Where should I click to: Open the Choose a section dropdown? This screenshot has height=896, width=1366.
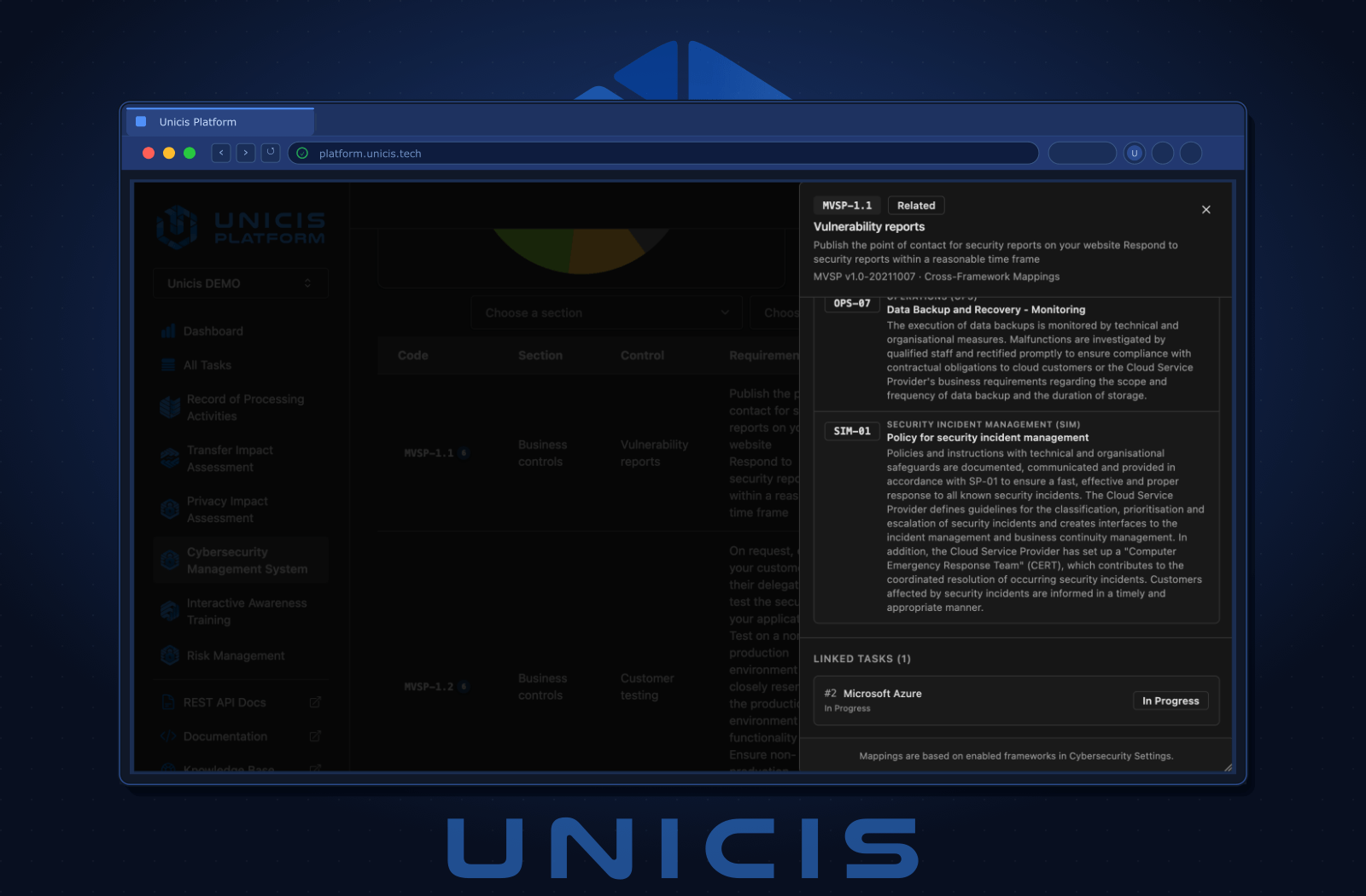click(x=606, y=313)
